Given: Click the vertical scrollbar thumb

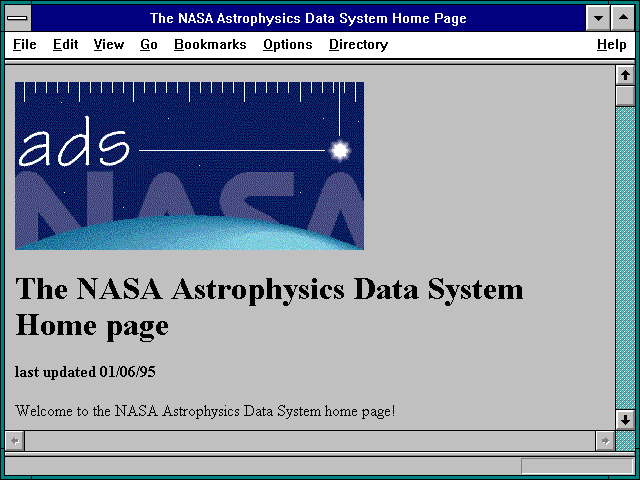Looking at the screenshot, I should pyautogui.click(x=625, y=96).
